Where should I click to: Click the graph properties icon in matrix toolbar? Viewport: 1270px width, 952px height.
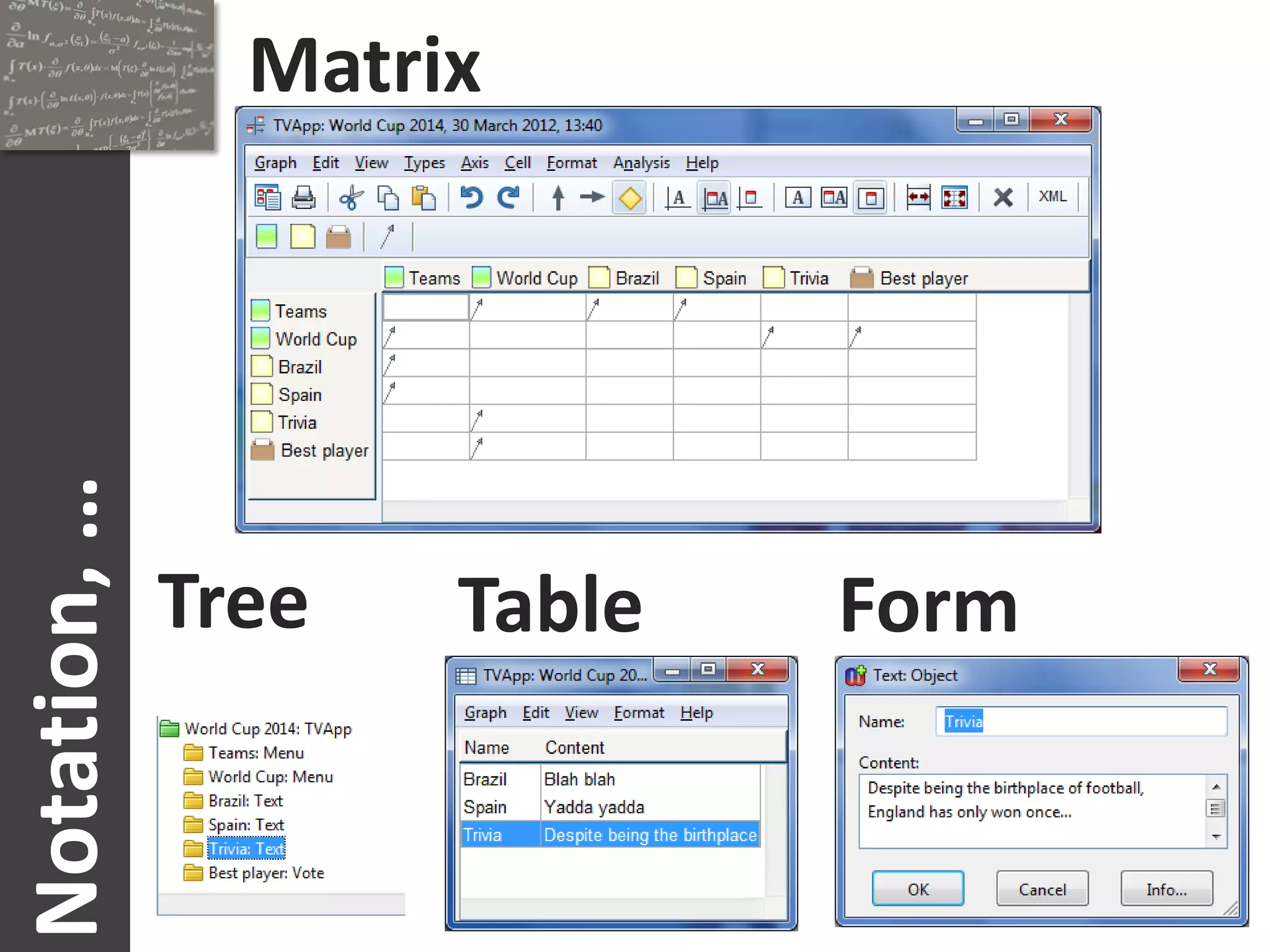point(268,198)
